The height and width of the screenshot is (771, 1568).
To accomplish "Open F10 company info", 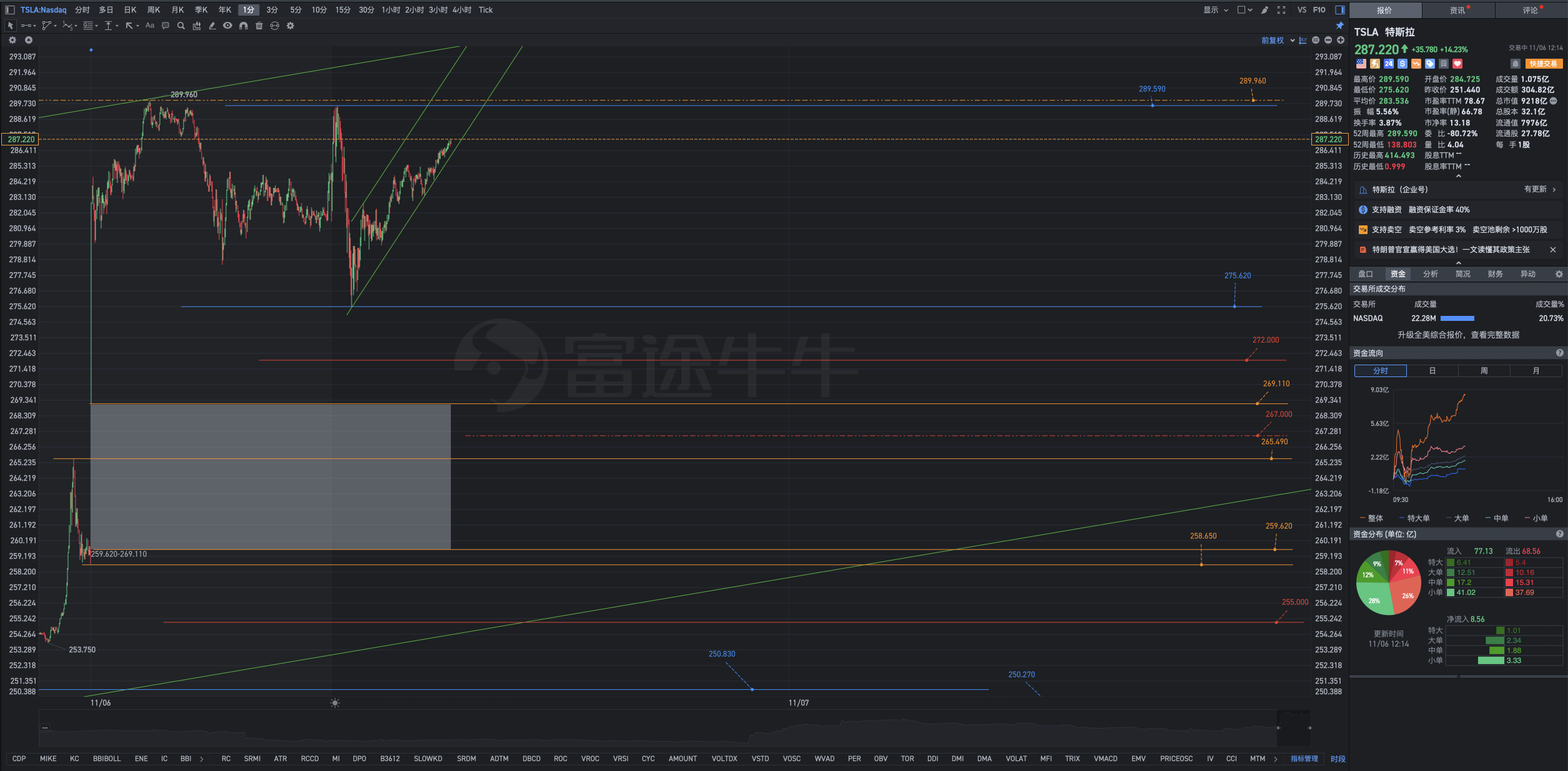I will point(1319,10).
